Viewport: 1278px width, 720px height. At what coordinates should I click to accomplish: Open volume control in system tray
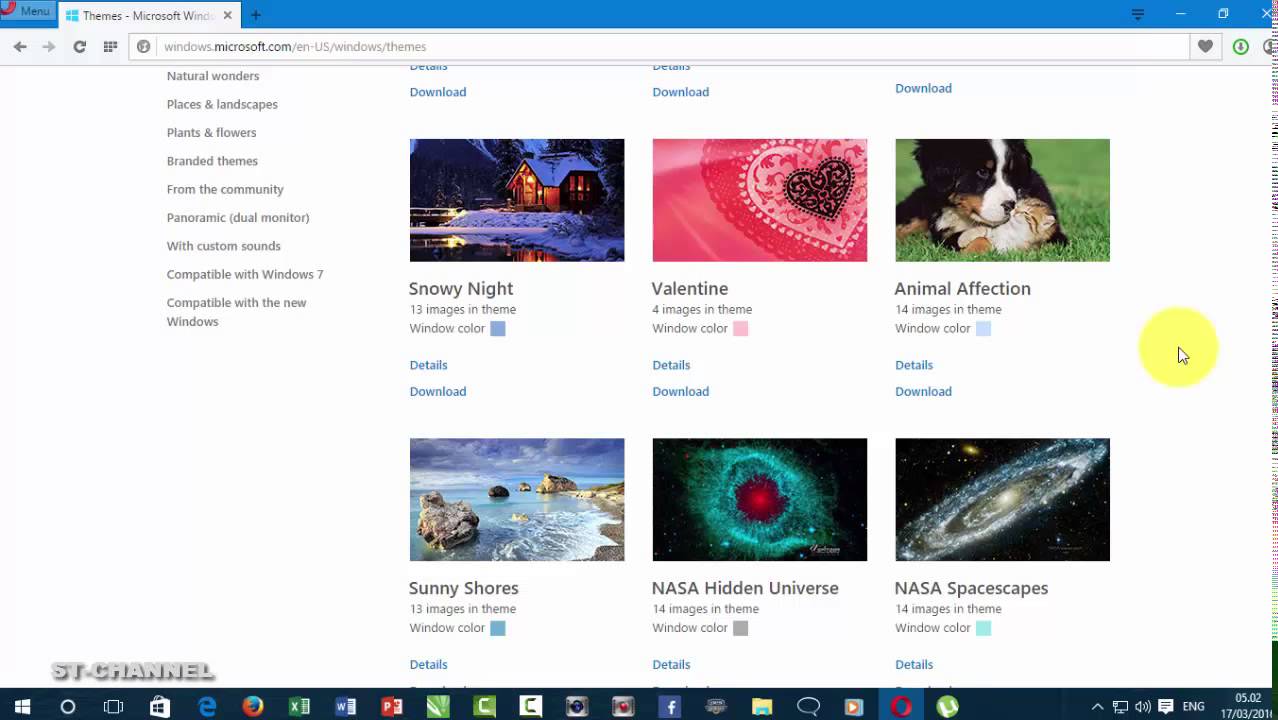tap(1143, 707)
